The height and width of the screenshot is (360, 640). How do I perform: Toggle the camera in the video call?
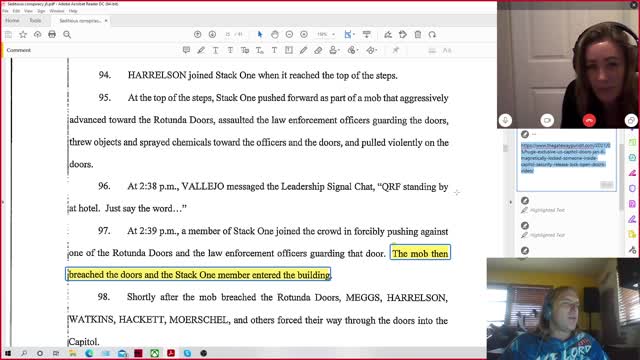click(x=547, y=120)
